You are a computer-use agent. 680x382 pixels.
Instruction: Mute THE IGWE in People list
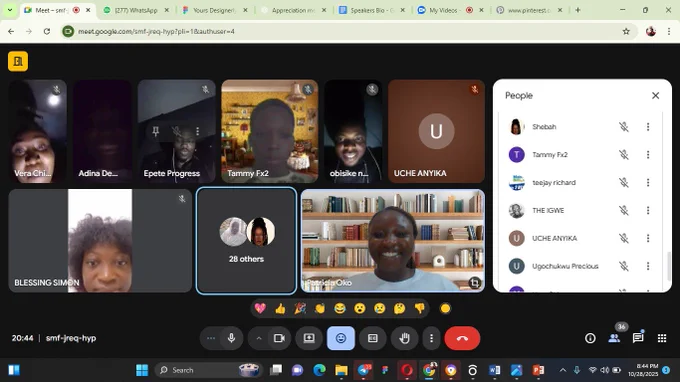click(x=624, y=210)
